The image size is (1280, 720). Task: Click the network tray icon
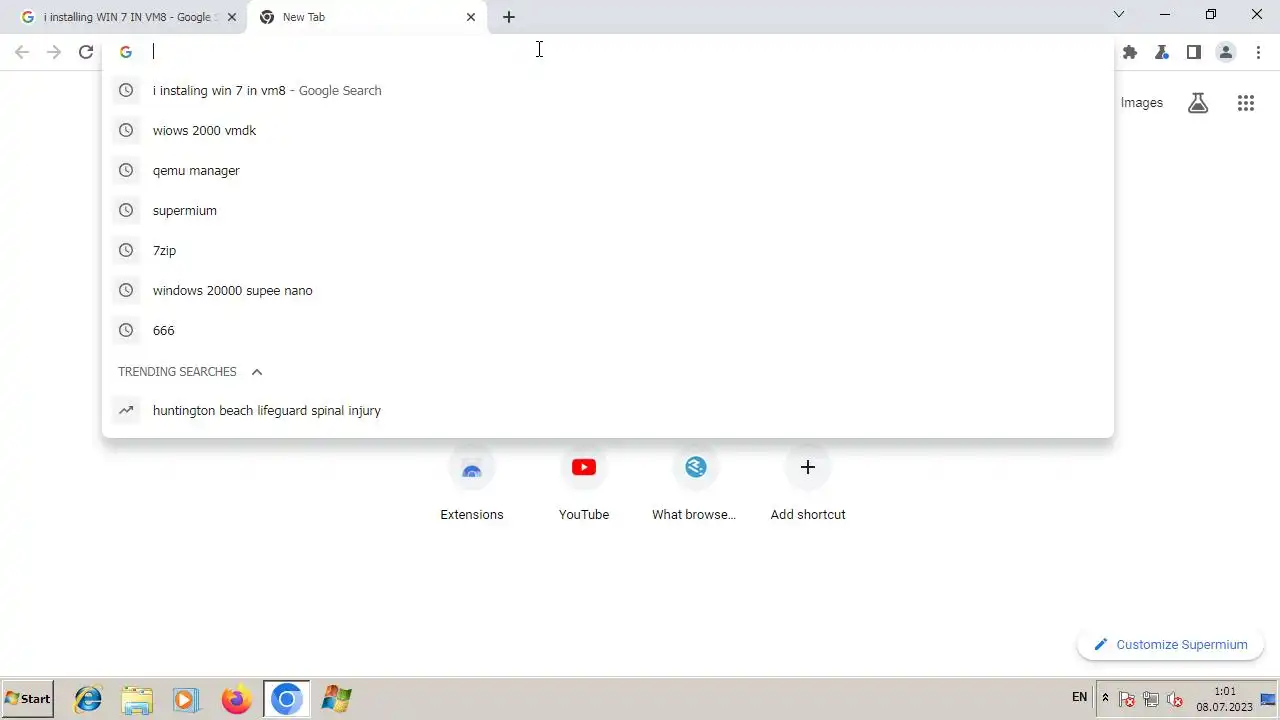point(1151,699)
